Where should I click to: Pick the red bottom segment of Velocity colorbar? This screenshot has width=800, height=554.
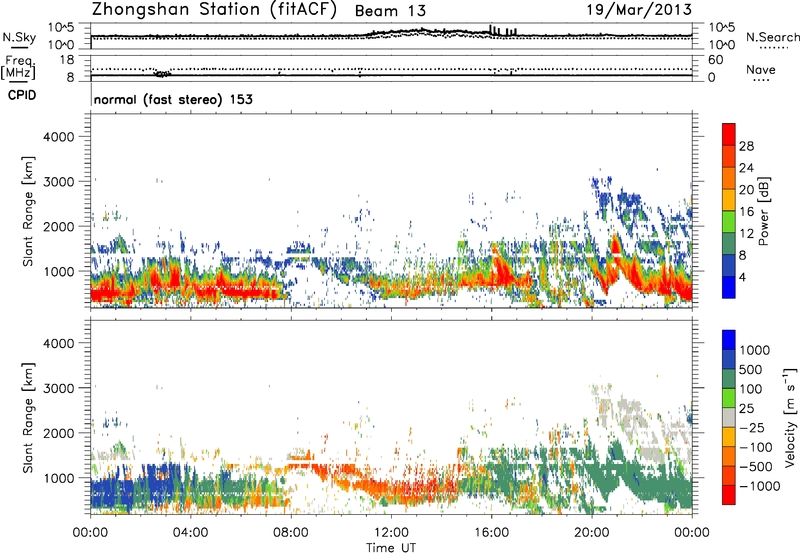tap(729, 495)
